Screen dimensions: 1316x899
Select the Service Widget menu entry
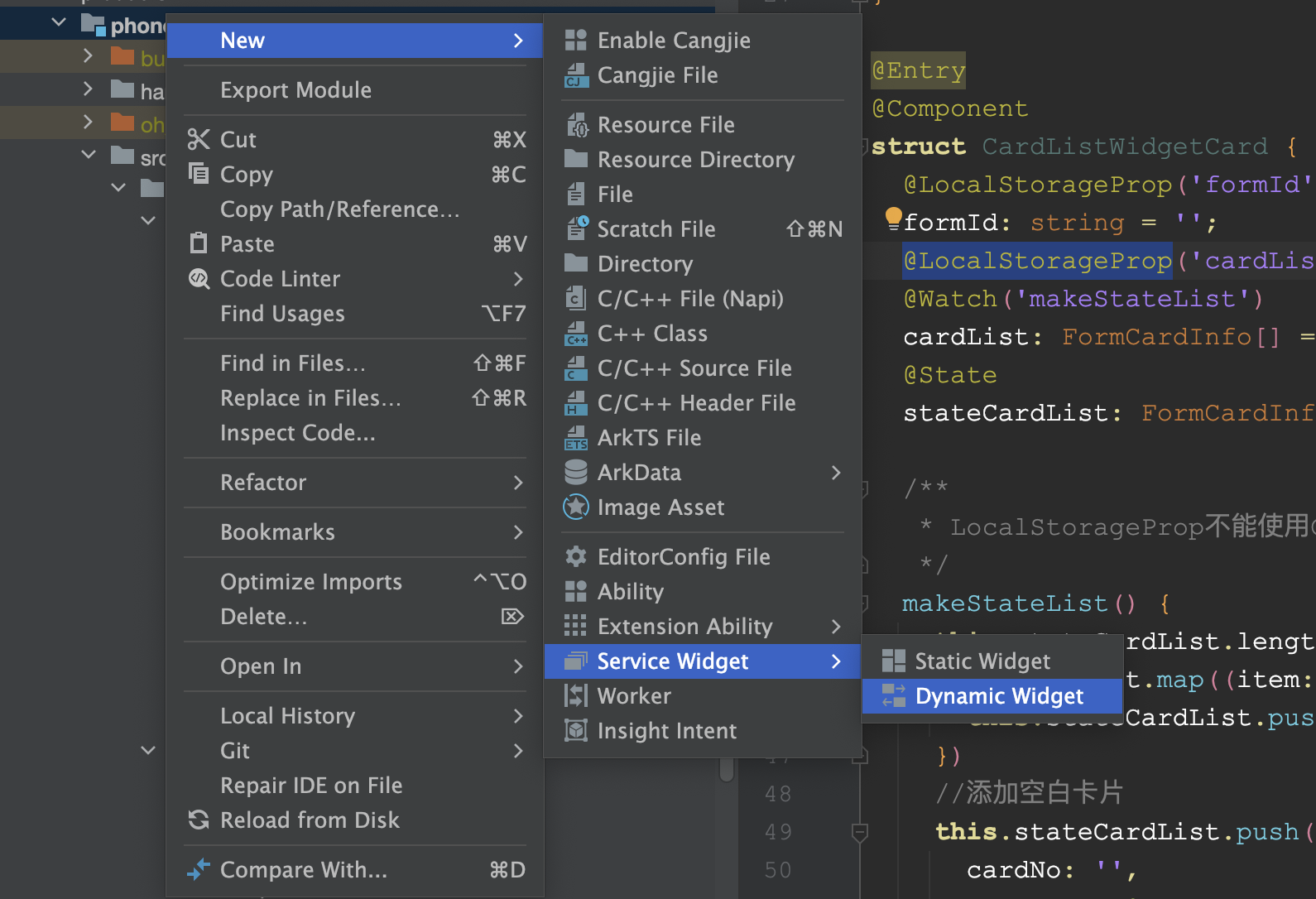tap(702, 661)
